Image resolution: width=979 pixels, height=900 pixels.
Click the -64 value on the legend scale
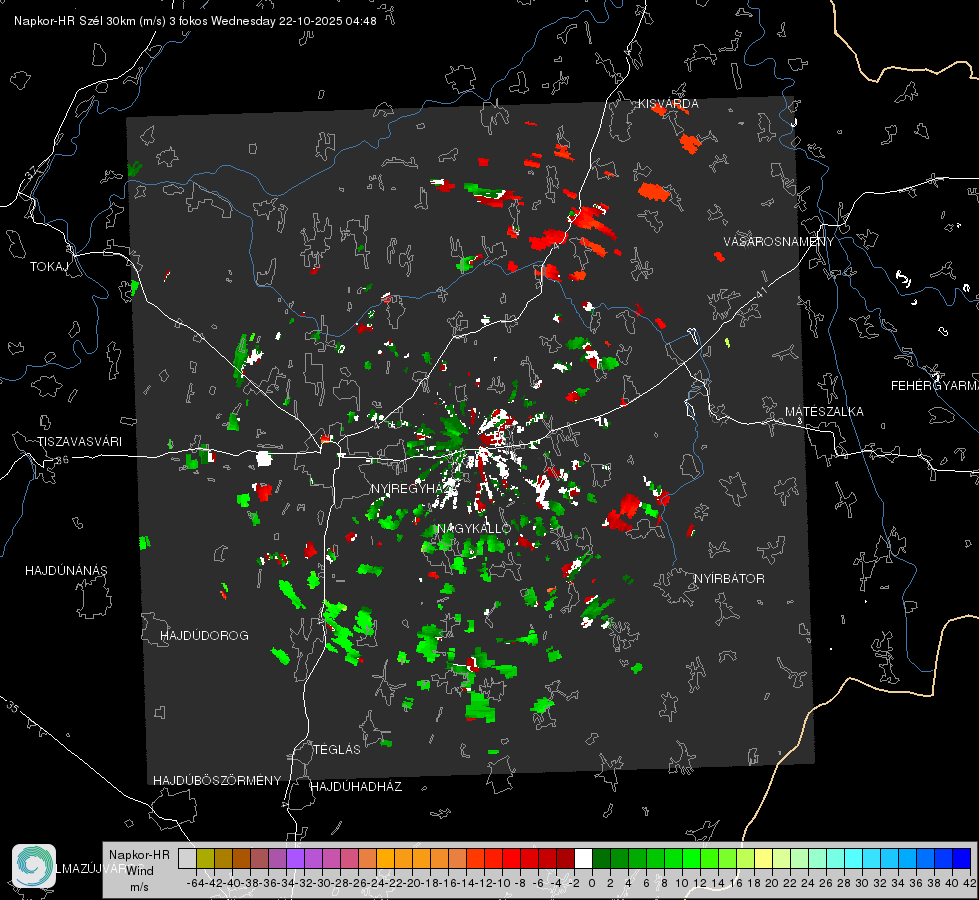196,884
